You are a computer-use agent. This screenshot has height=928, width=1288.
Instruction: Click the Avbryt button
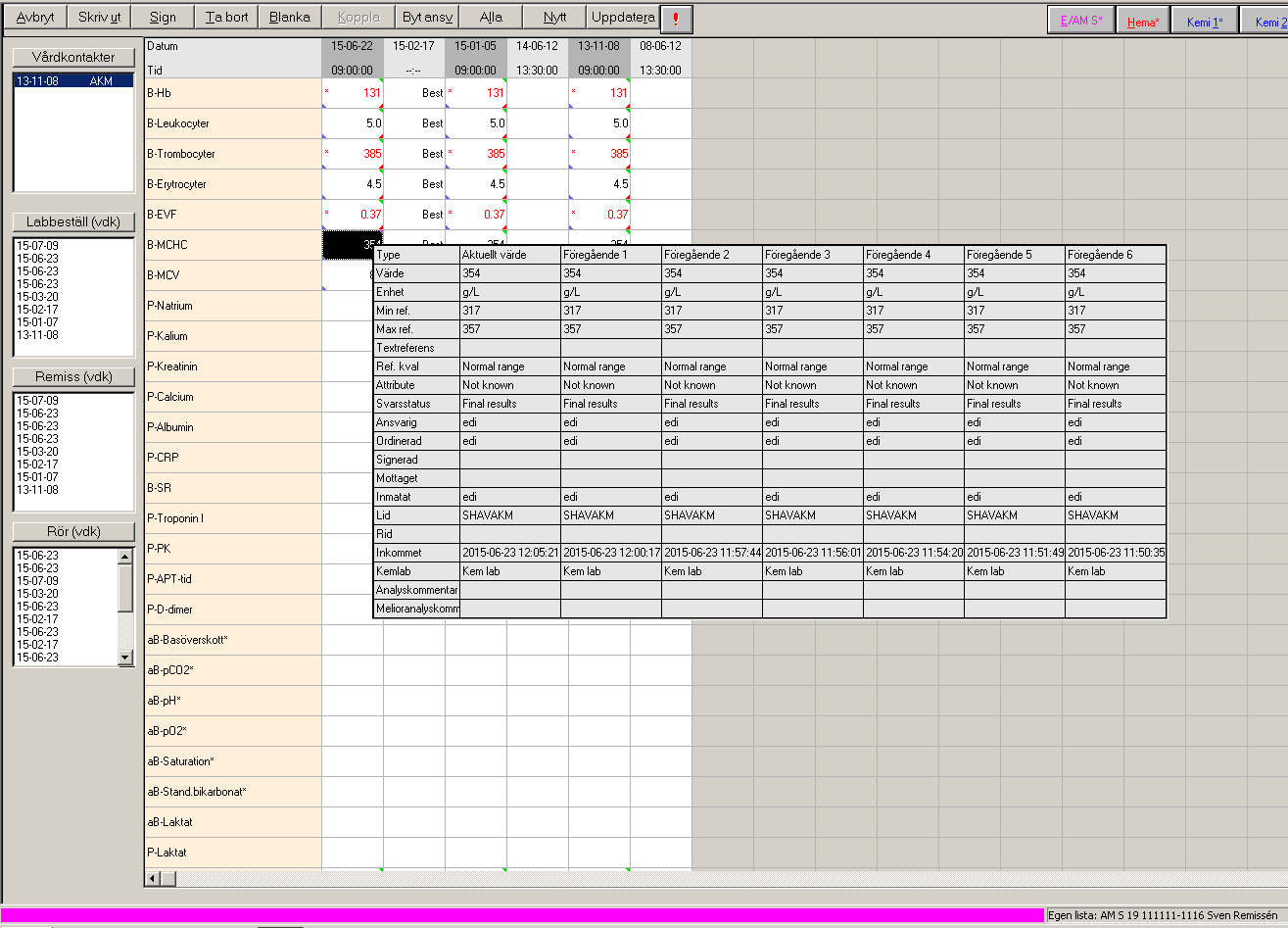tap(35, 18)
